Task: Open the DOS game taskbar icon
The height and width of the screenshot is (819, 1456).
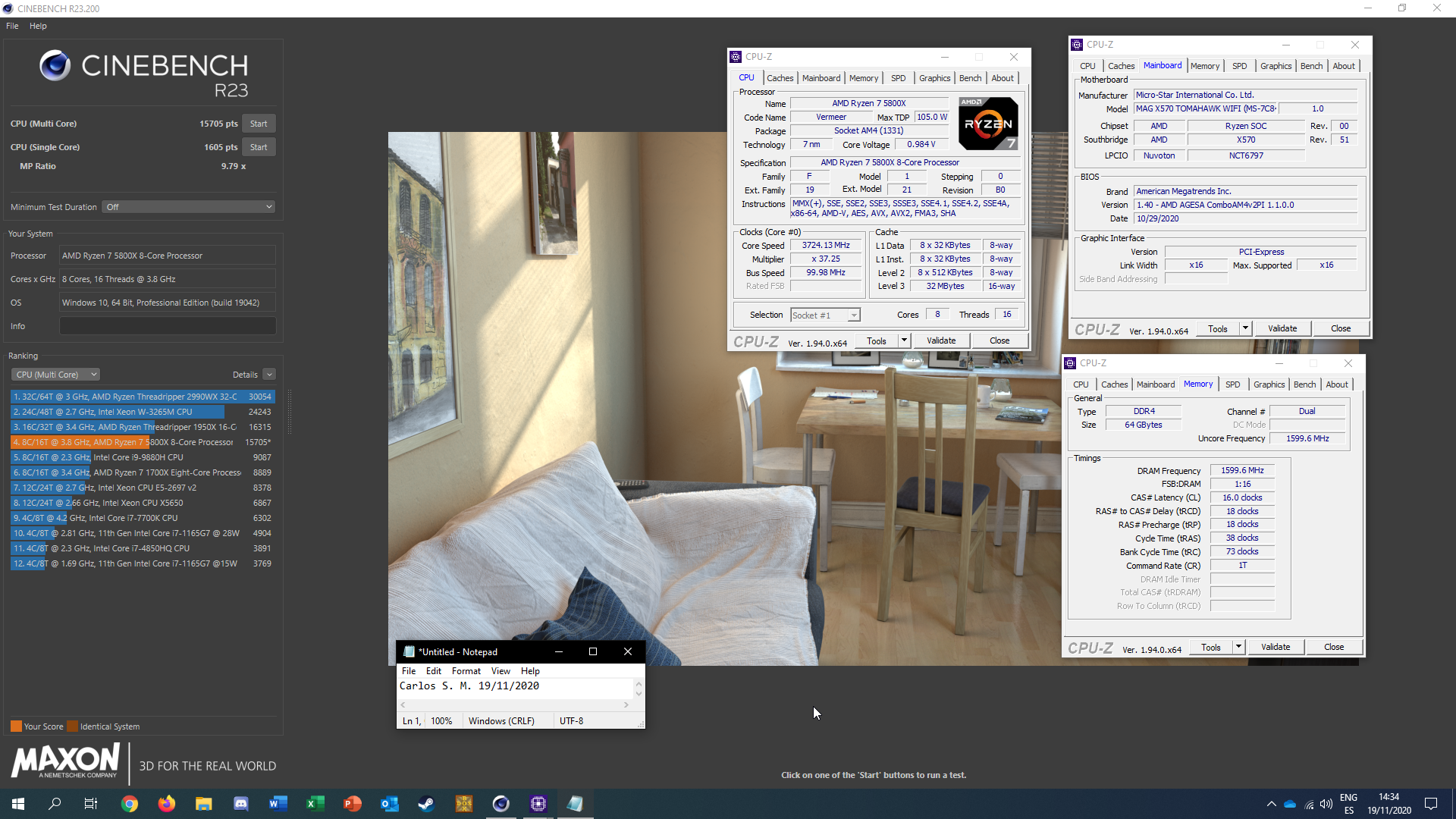Action: coord(464,804)
